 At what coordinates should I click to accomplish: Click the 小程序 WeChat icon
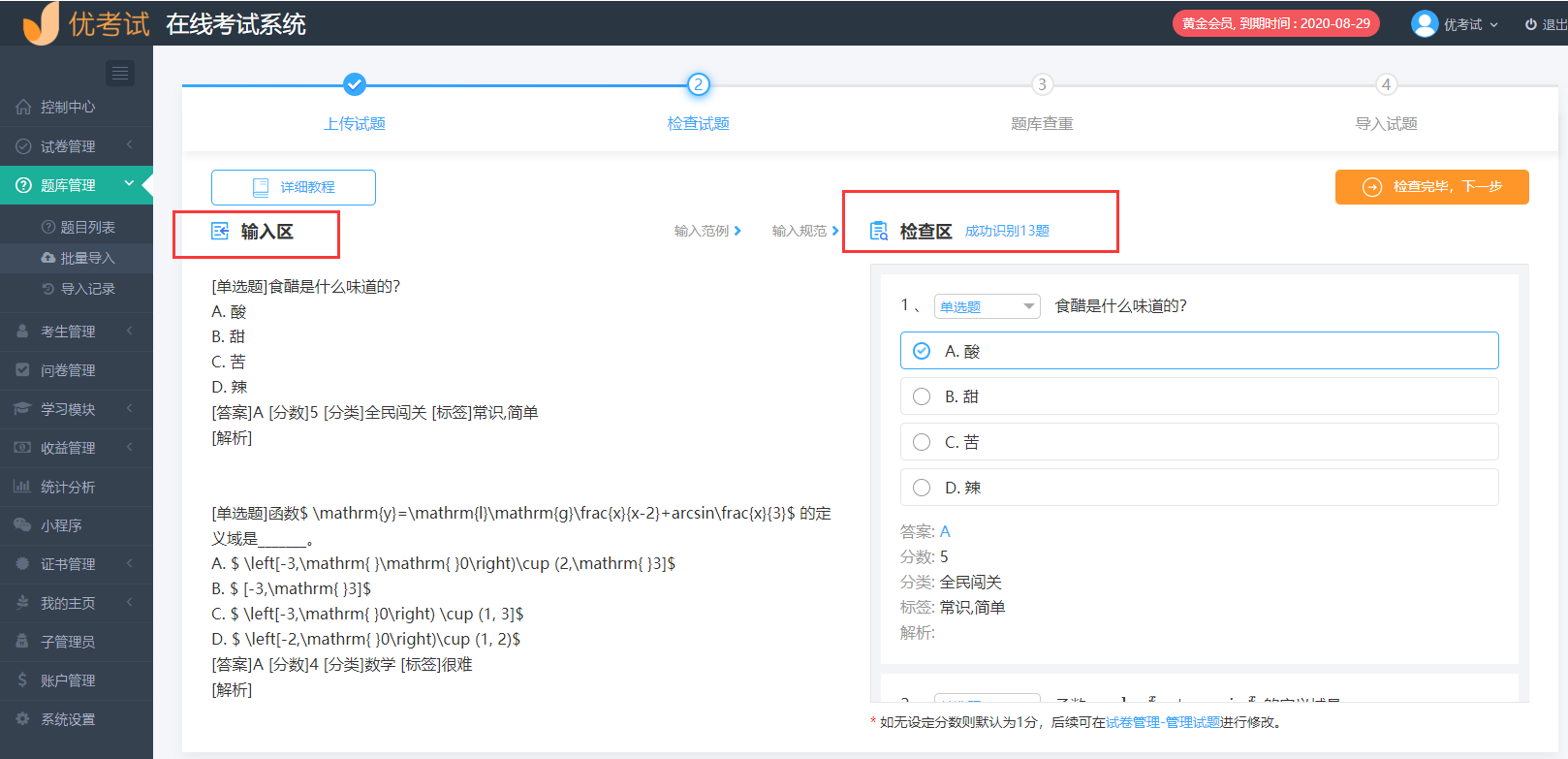22,525
